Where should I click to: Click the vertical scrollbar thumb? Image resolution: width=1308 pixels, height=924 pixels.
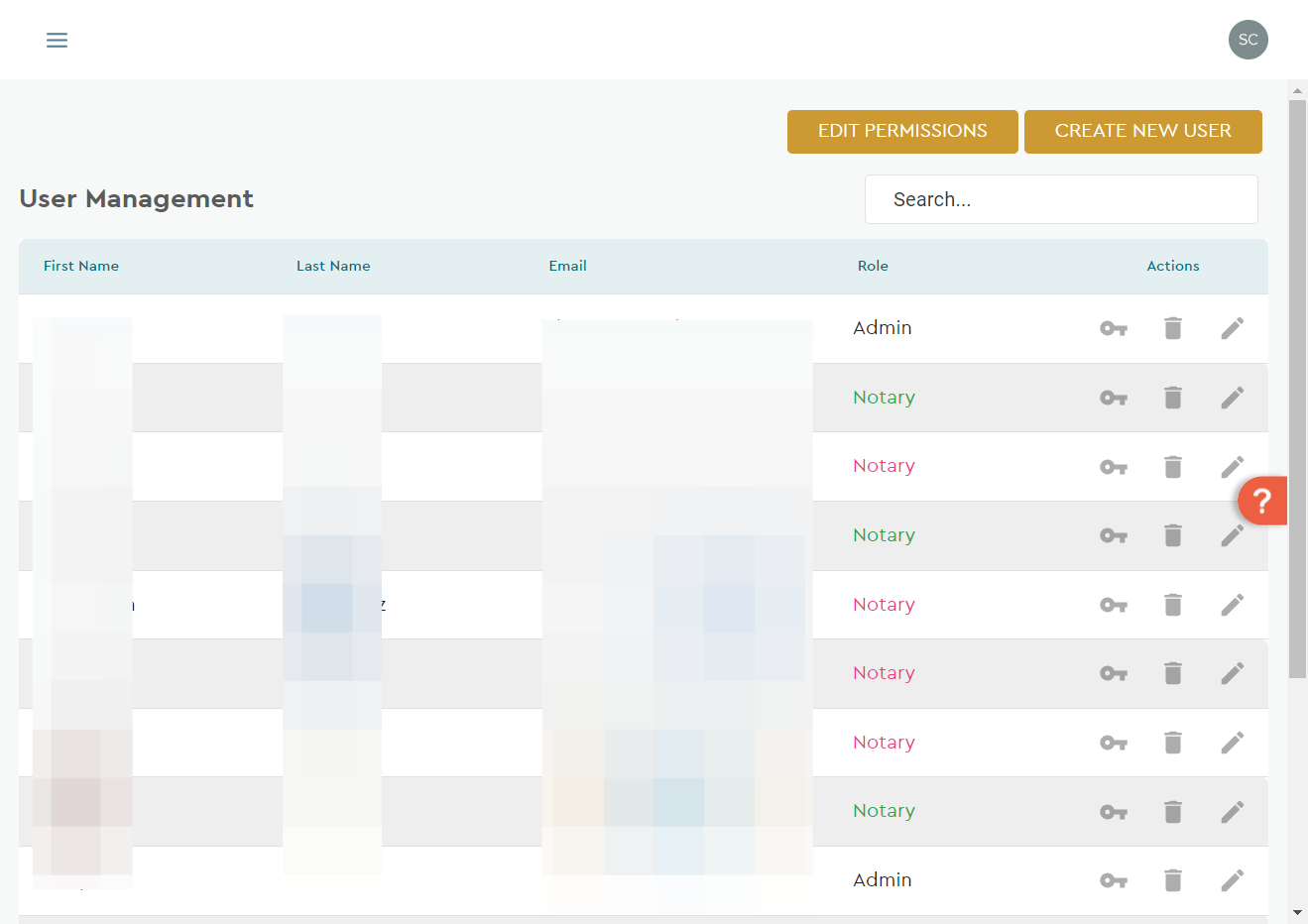tap(1297, 389)
